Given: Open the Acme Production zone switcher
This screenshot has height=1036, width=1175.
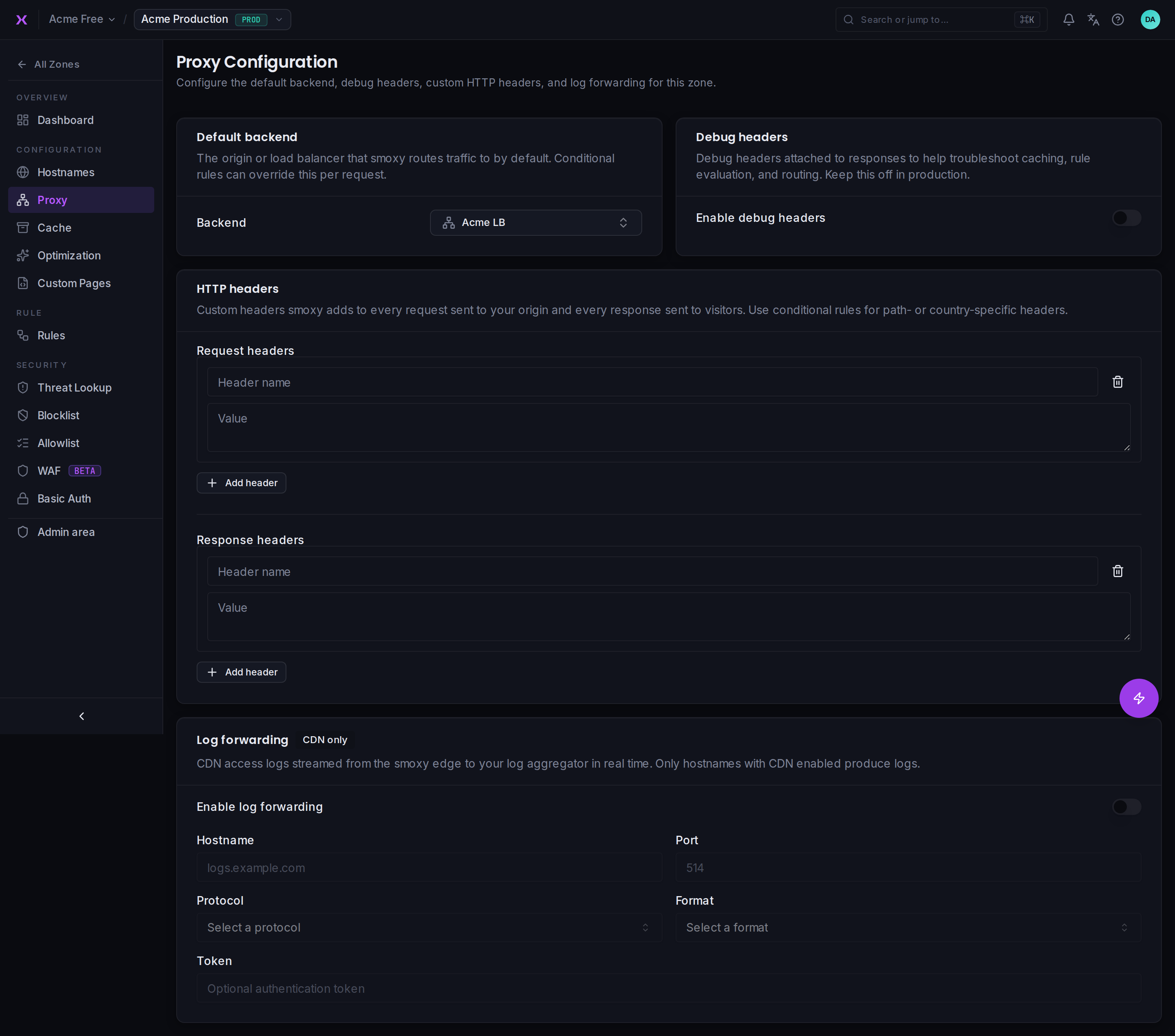Looking at the screenshot, I should 212,20.
